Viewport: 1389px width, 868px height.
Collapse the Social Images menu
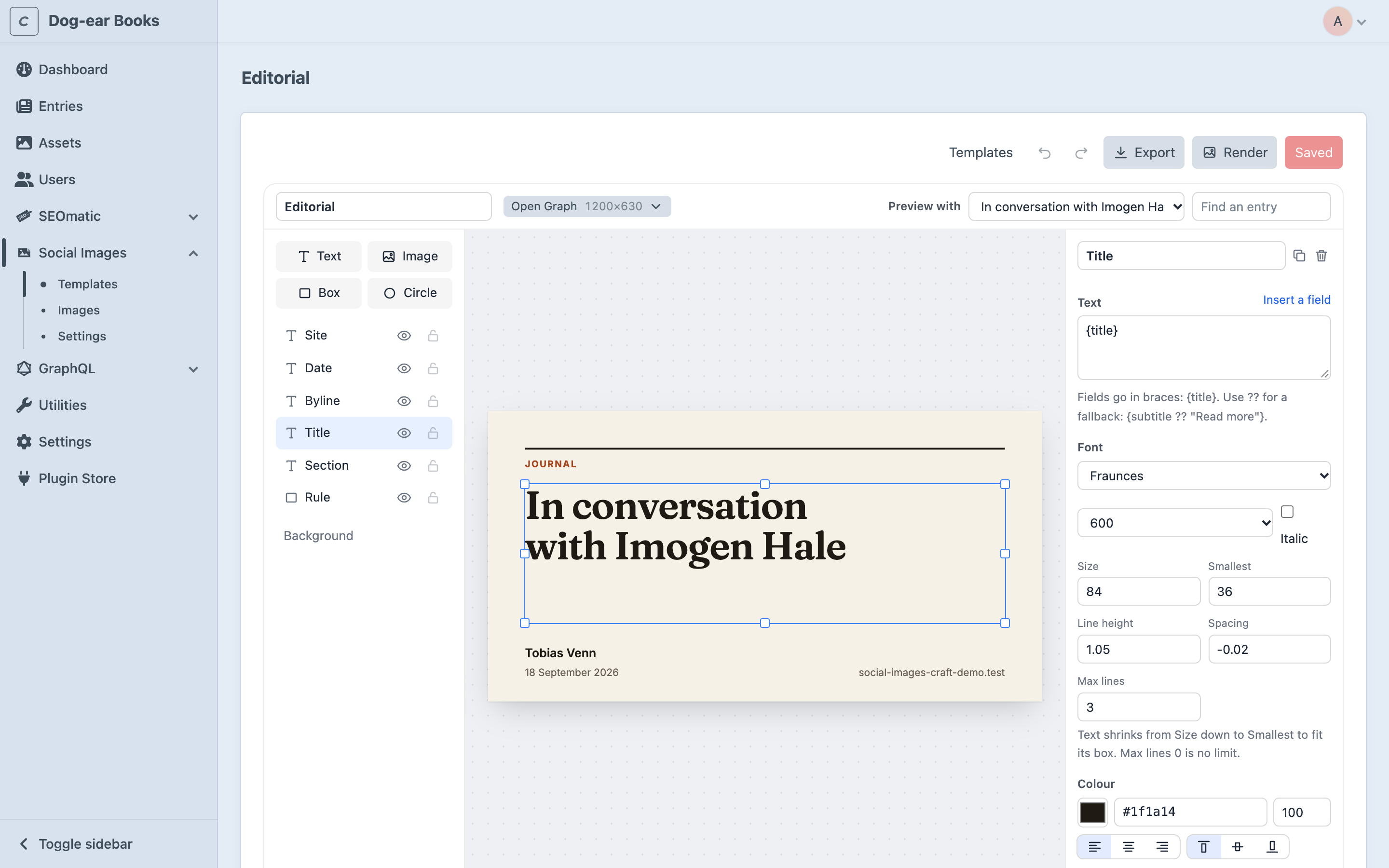tap(193, 253)
